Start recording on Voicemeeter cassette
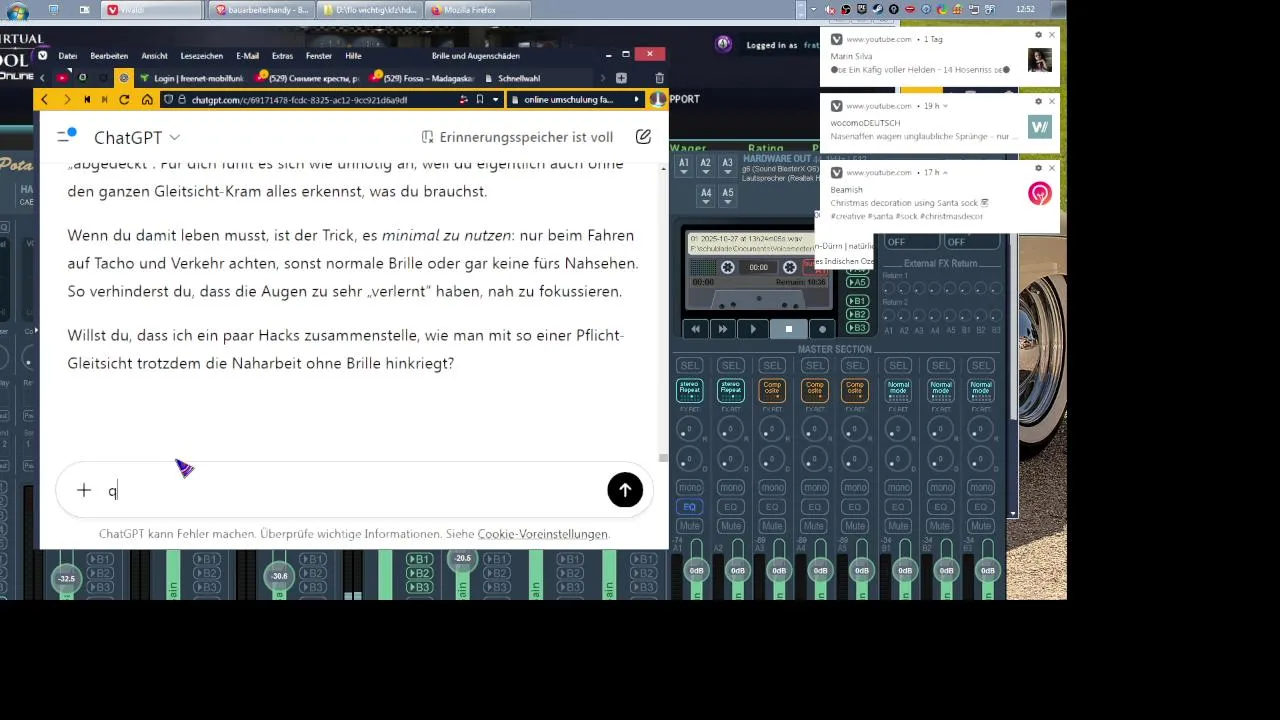 823,329
